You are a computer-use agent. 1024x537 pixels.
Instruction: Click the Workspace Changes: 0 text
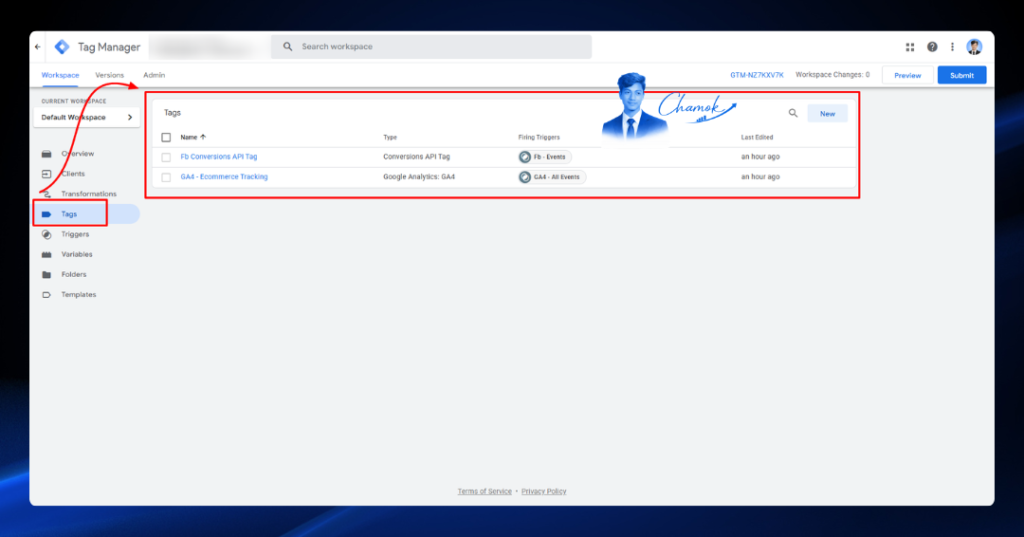point(833,75)
